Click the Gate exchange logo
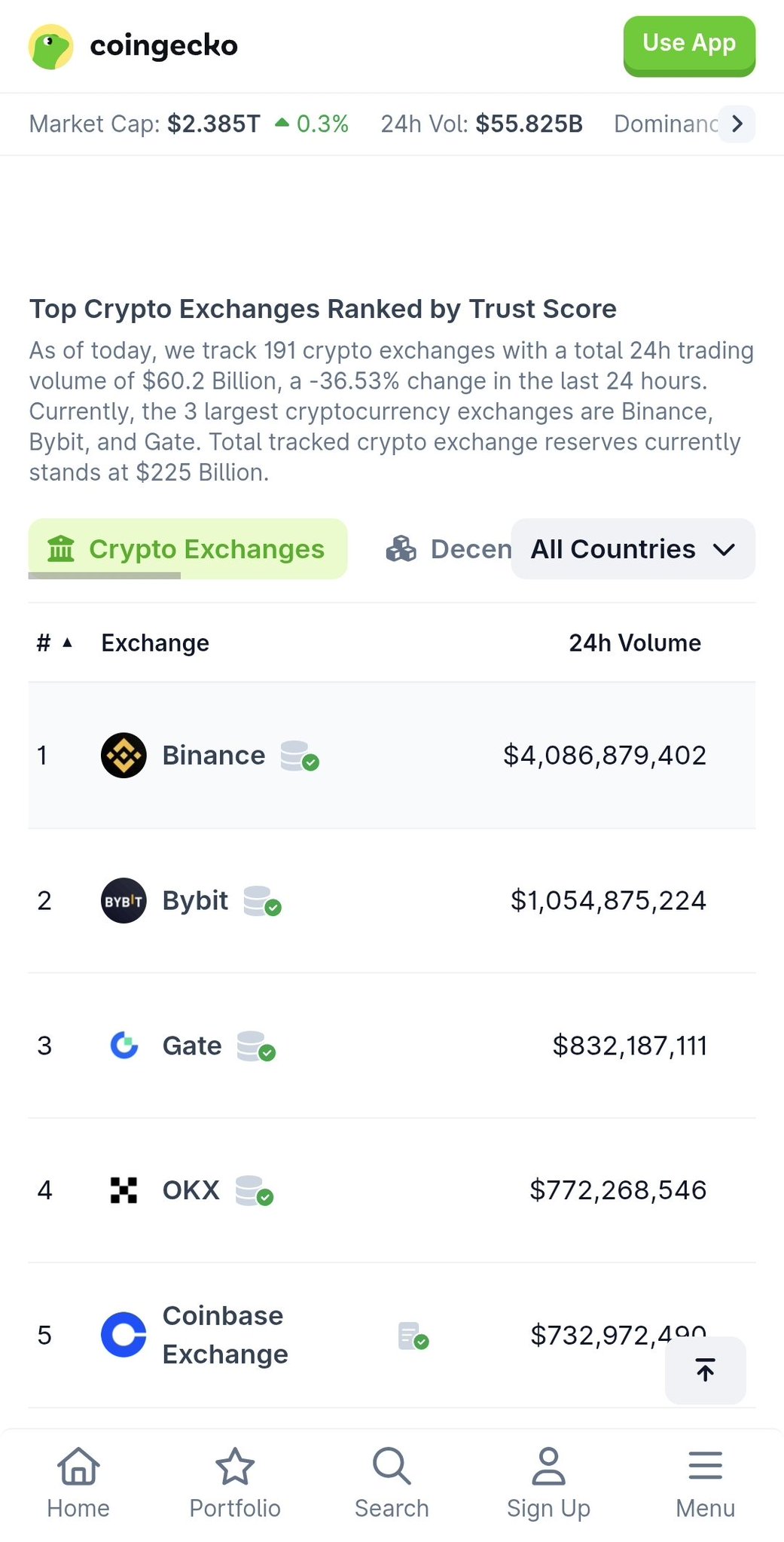The width and height of the screenshot is (784, 1542). [x=124, y=1046]
